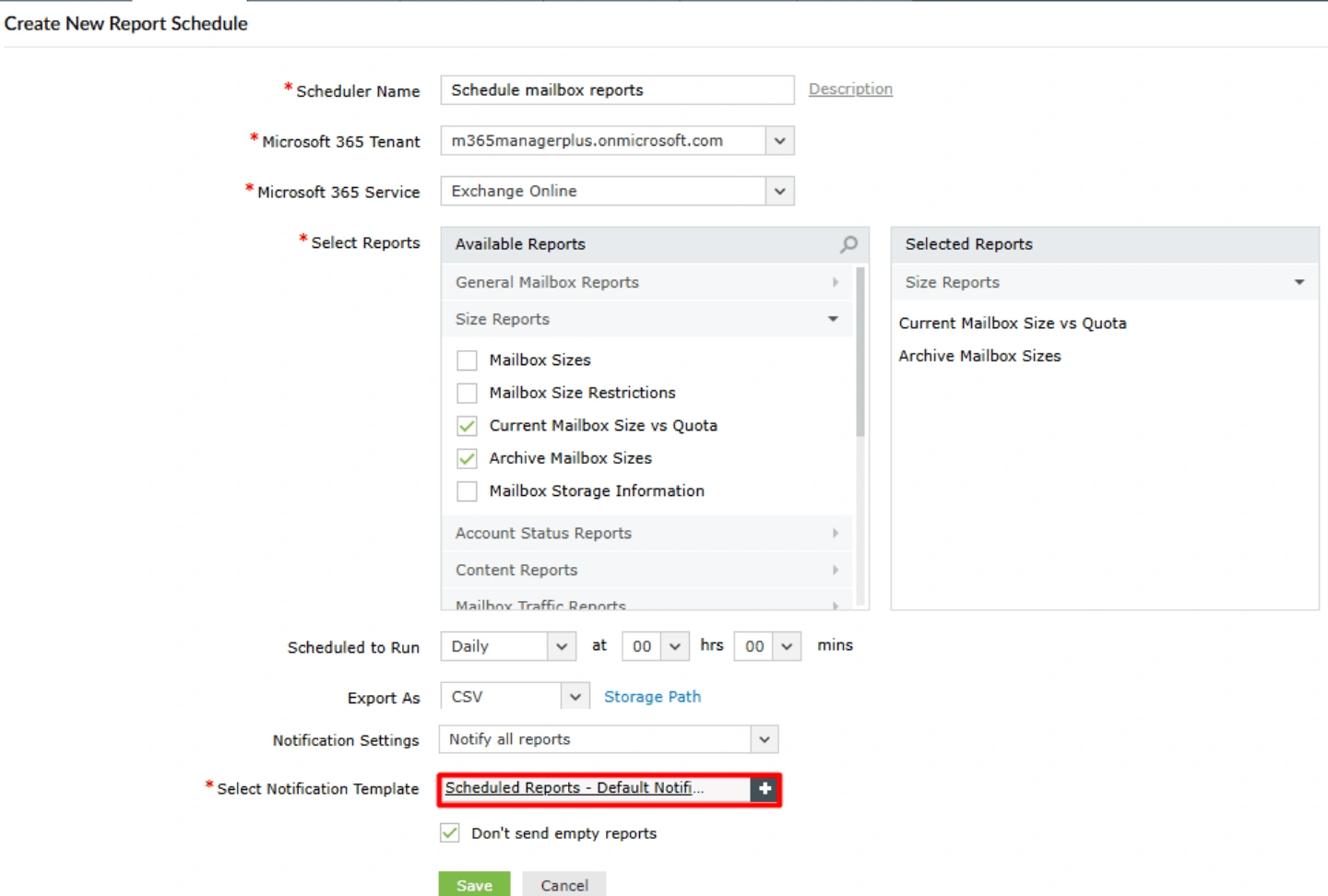Add a new notification template
The image size is (1328, 896).
point(765,789)
